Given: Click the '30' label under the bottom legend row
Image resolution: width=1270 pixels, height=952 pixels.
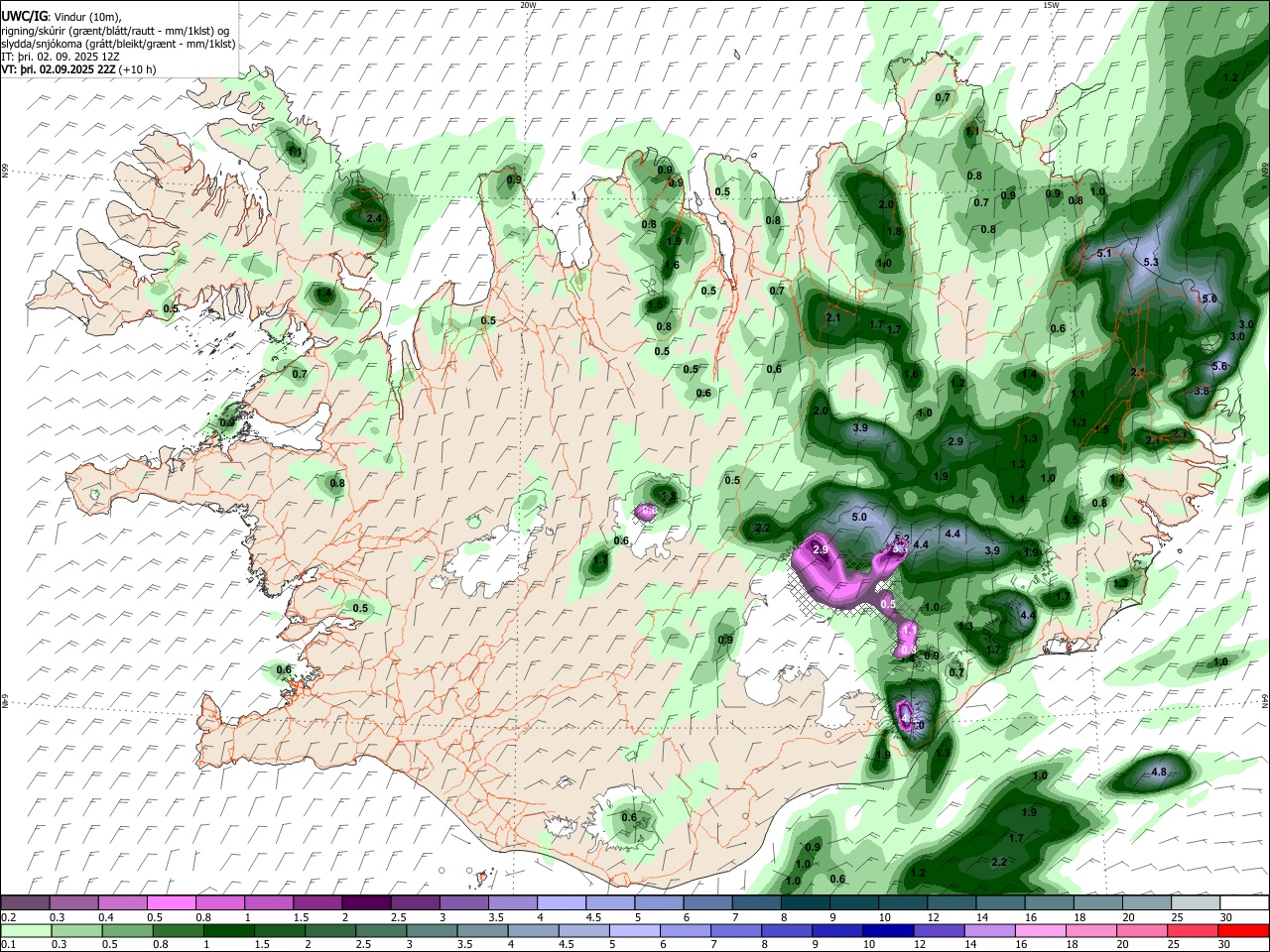Looking at the screenshot, I should point(1226,944).
